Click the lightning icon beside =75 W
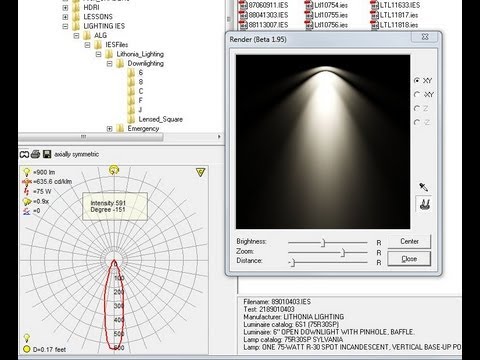The image size is (480, 360). (x=26, y=191)
